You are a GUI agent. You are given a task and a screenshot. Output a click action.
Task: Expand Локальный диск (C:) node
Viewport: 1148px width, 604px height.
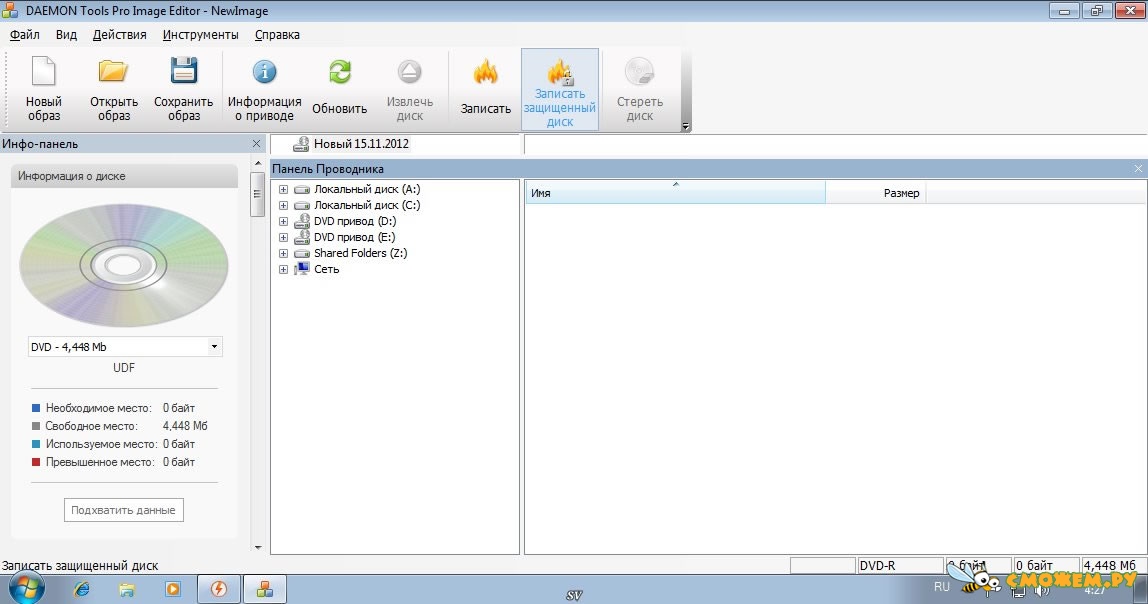coord(283,206)
